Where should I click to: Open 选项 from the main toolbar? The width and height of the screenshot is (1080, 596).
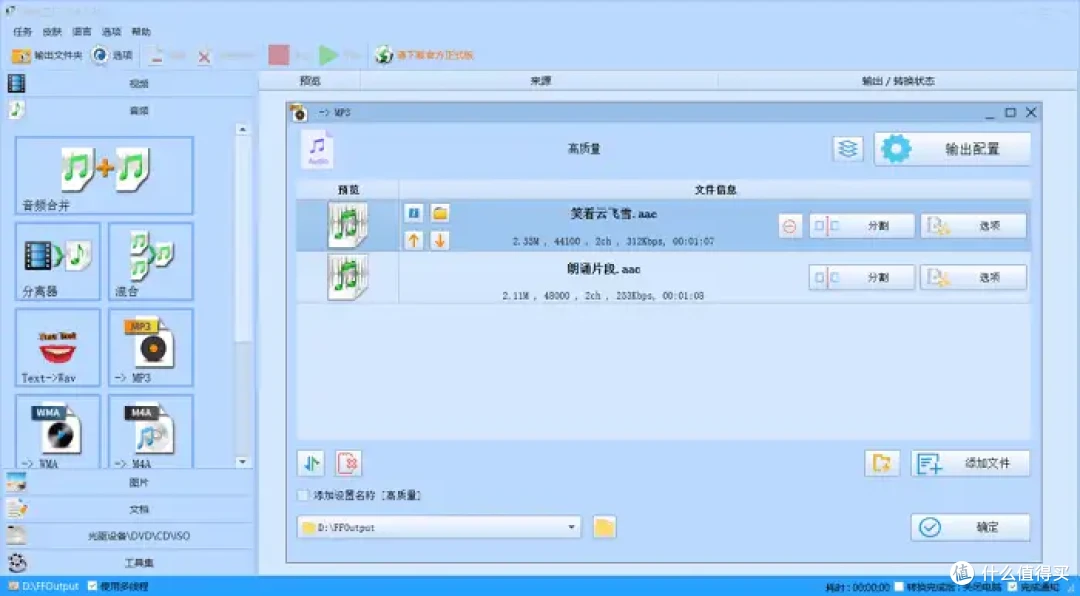tap(112, 55)
